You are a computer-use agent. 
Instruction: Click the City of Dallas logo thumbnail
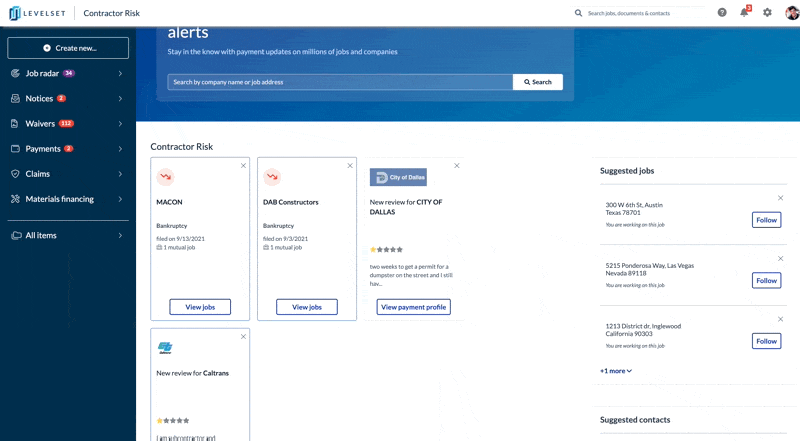click(398, 177)
